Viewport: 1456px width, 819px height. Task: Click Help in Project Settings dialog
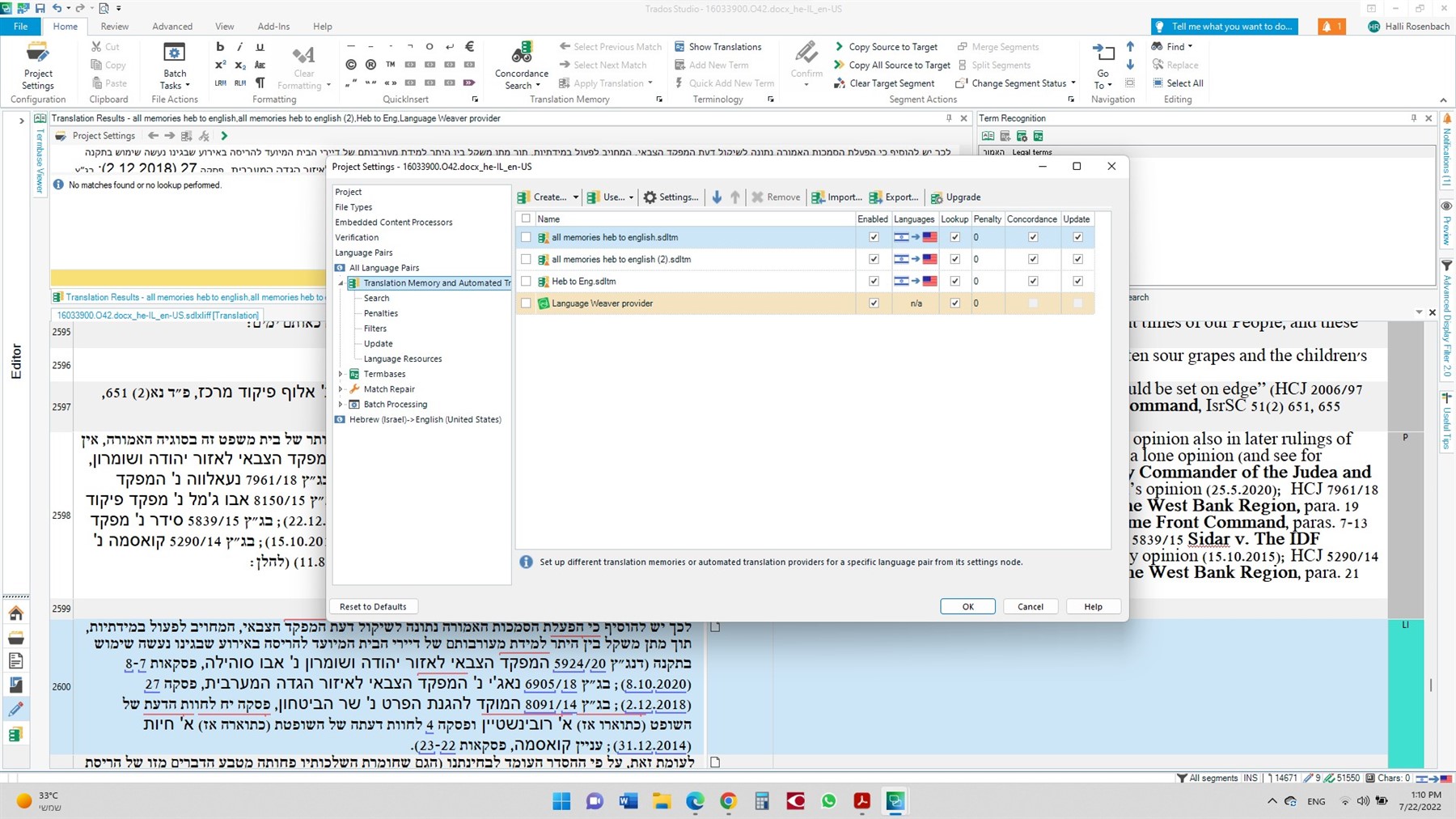(x=1093, y=606)
